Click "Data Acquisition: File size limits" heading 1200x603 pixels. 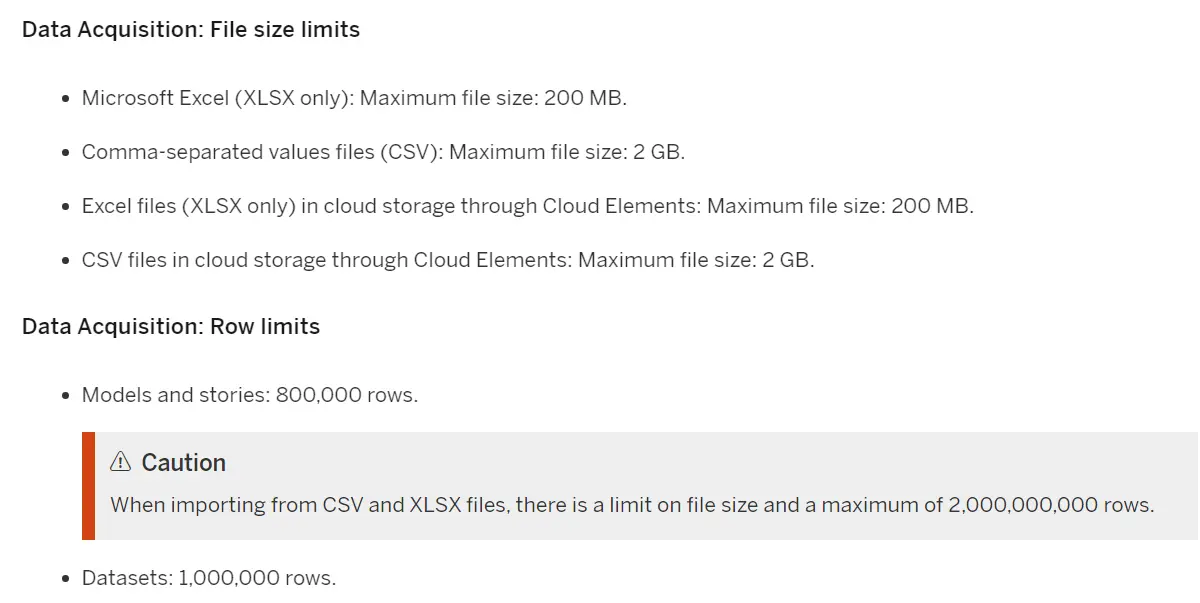tap(191, 29)
